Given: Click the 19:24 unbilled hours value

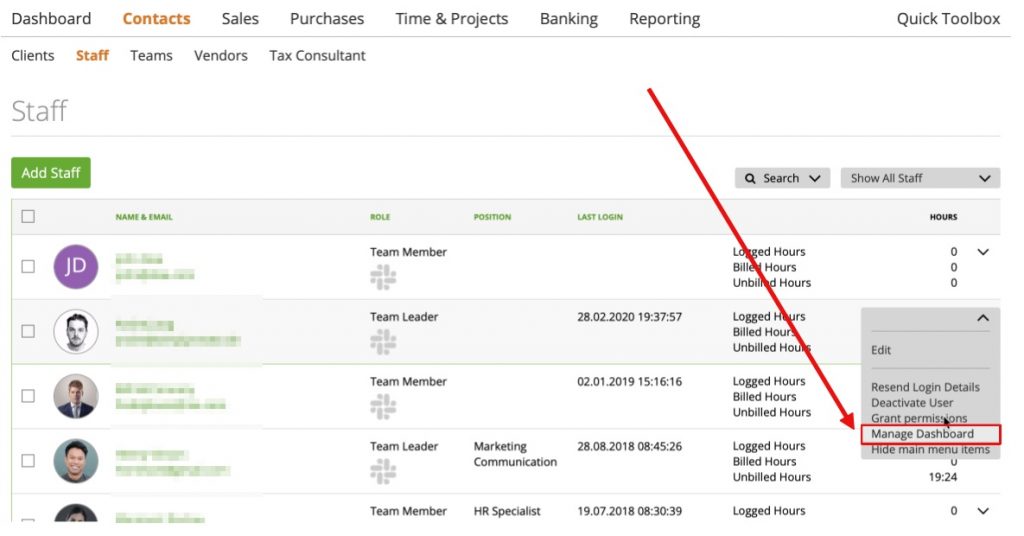Looking at the screenshot, I should (x=943, y=477).
